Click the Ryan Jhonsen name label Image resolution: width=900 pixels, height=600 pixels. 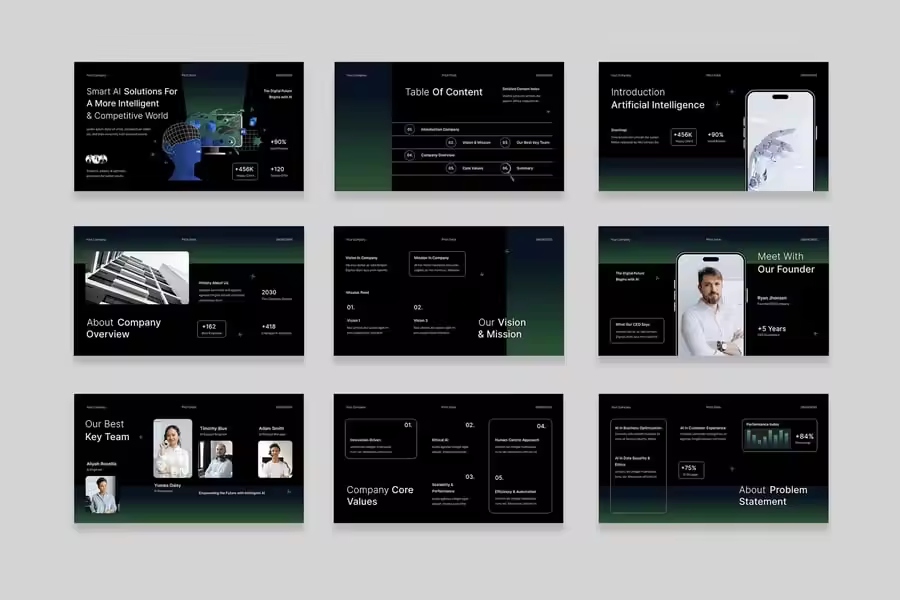click(772, 298)
